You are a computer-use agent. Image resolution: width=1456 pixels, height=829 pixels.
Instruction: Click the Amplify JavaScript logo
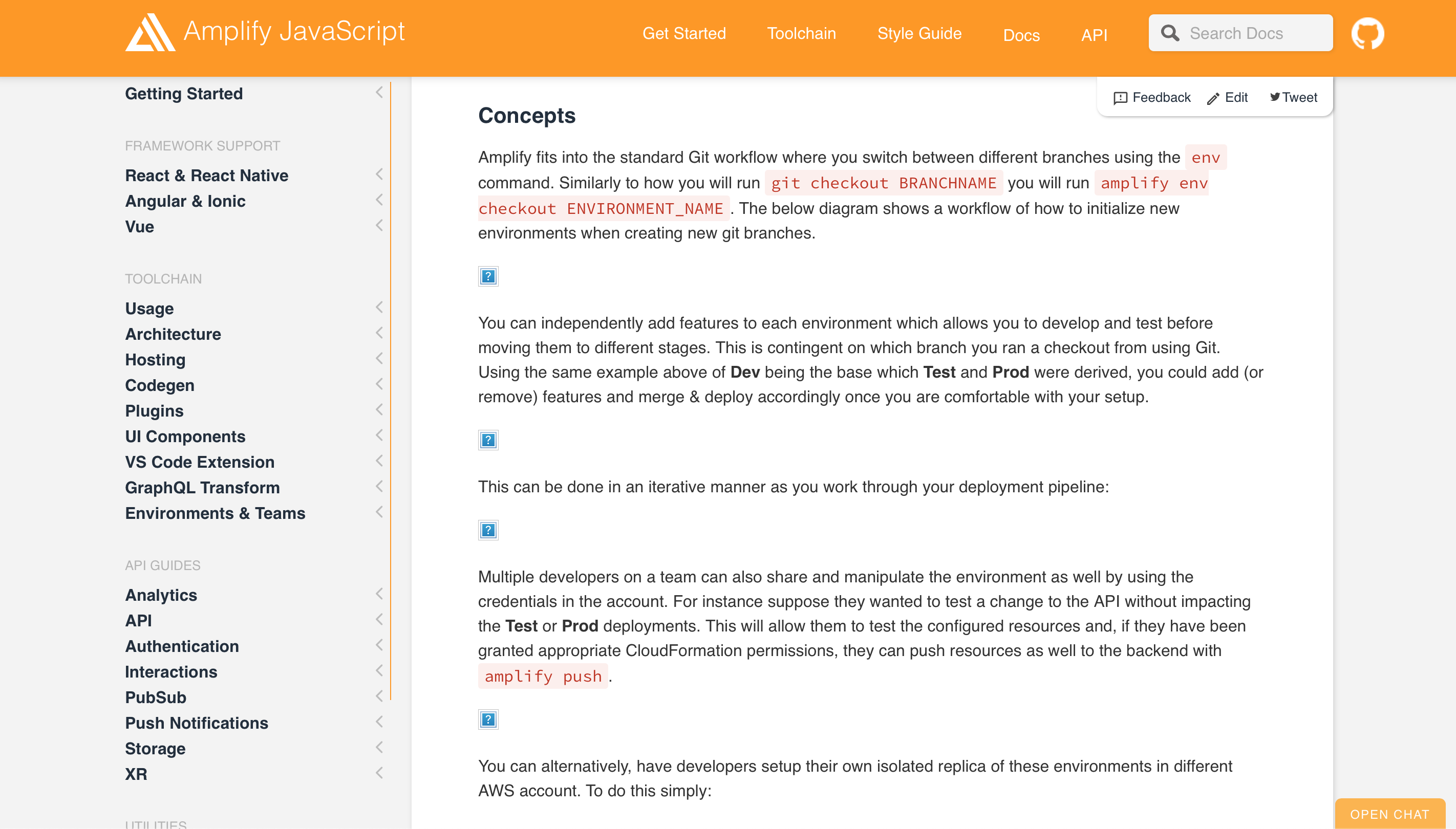(x=264, y=32)
